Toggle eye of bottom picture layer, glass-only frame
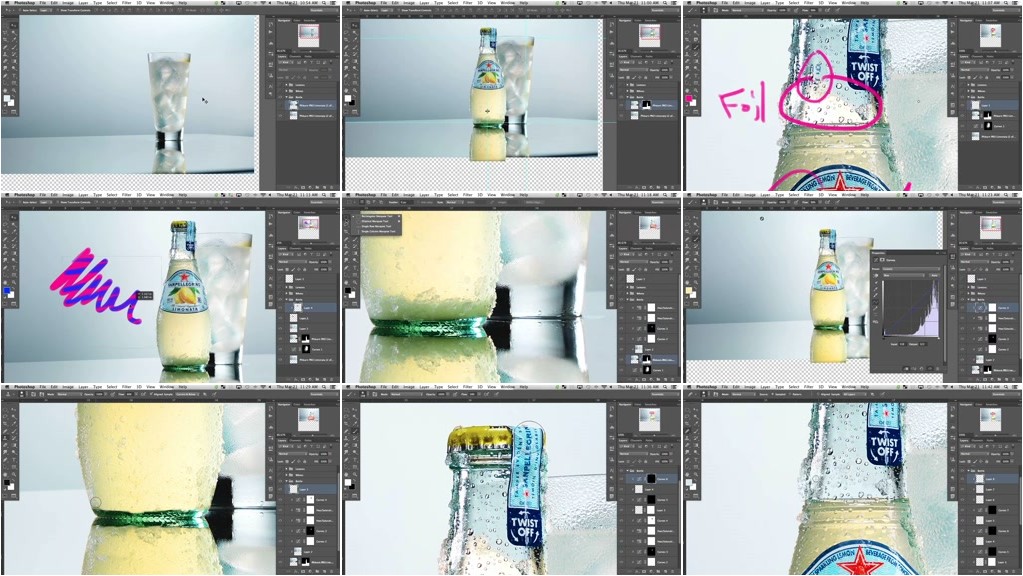 [x=280, y=116]
